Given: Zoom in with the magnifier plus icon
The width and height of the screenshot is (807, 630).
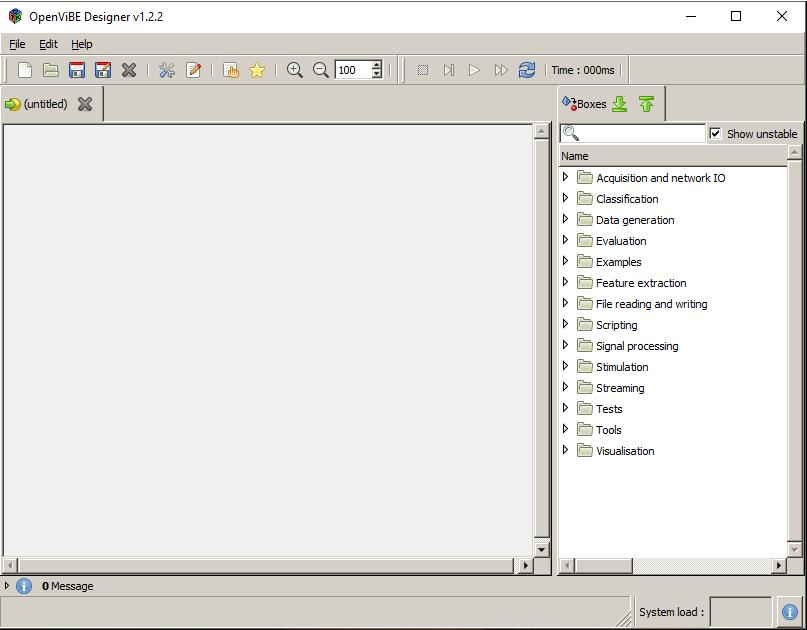Looking at the screenshot, I should pyautogui.click(x=294, y=70).
